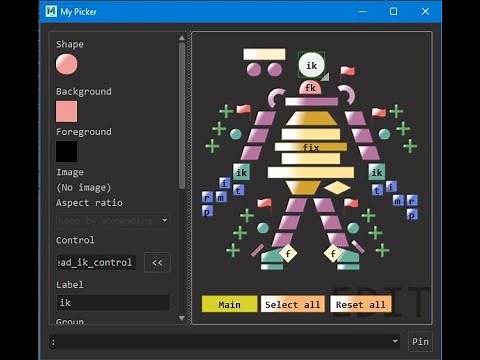480x360 pixels.
Task: Click the << assign control button
Action: point(157,263)
